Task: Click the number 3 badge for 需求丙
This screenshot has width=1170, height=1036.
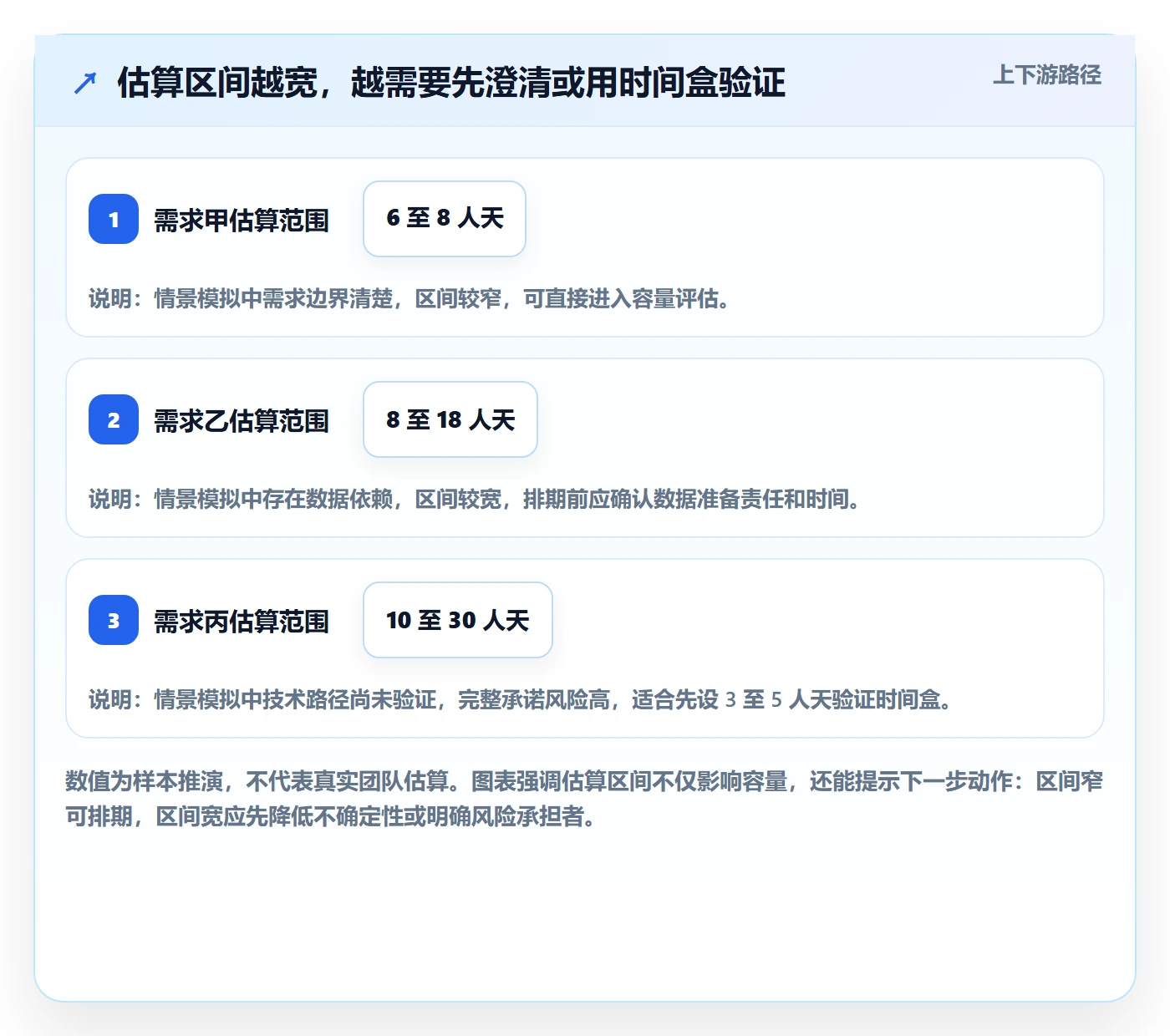Action: (x=114, y=620)
